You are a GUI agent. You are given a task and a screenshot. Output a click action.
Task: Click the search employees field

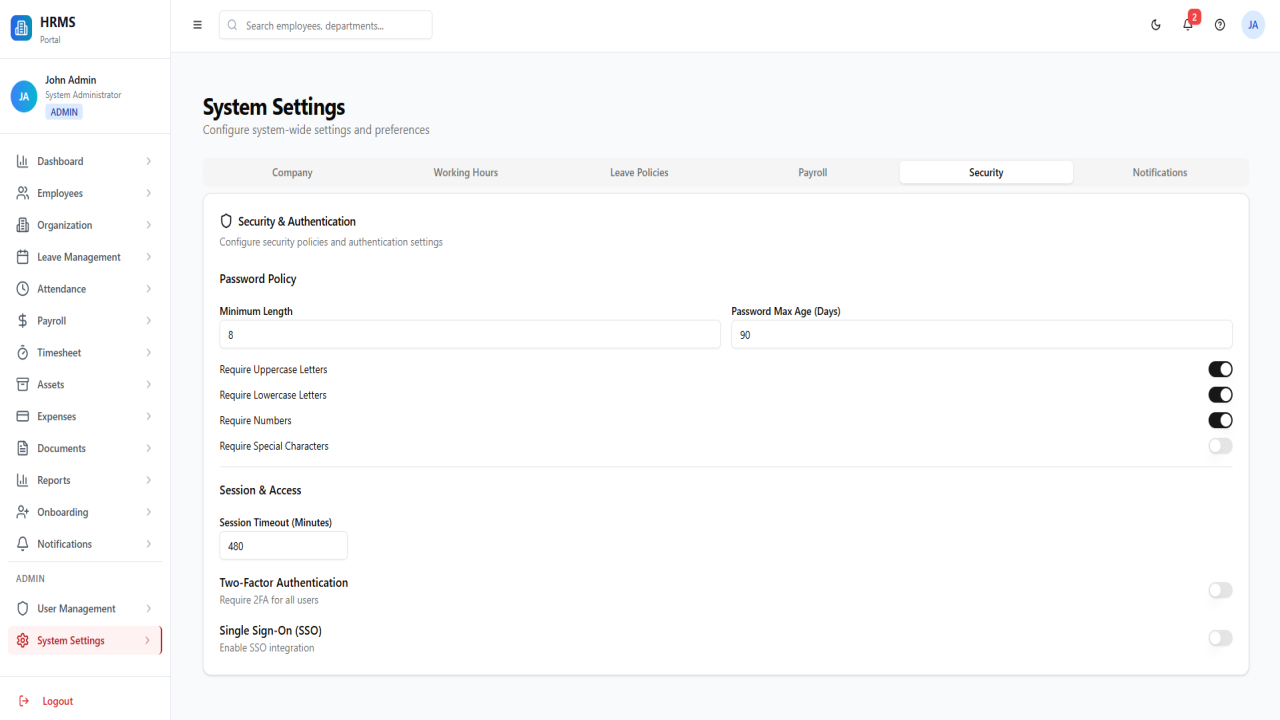point(326,25)
